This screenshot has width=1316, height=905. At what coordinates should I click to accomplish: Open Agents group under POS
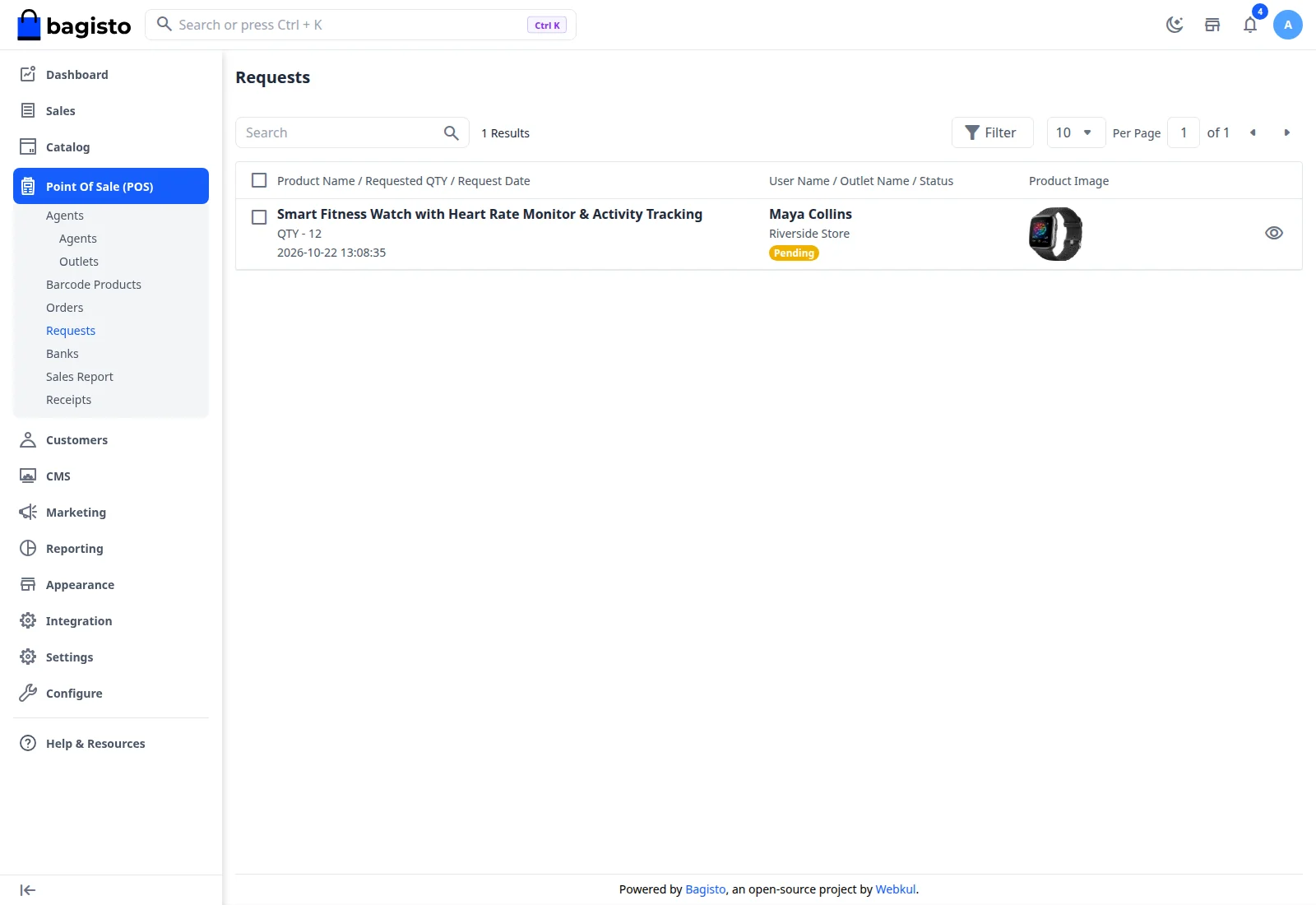click(65, 216)
